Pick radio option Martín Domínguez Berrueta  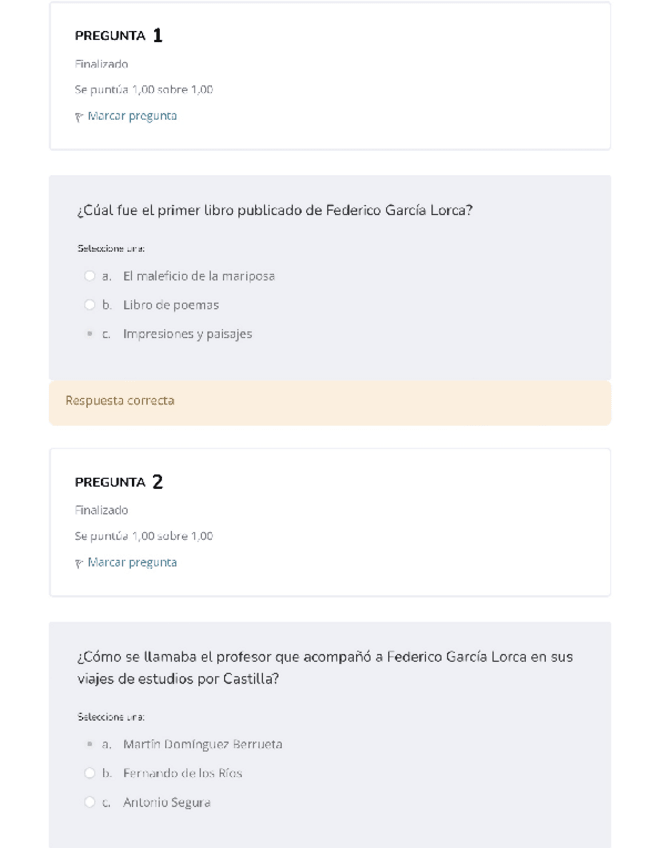[90, 744]
